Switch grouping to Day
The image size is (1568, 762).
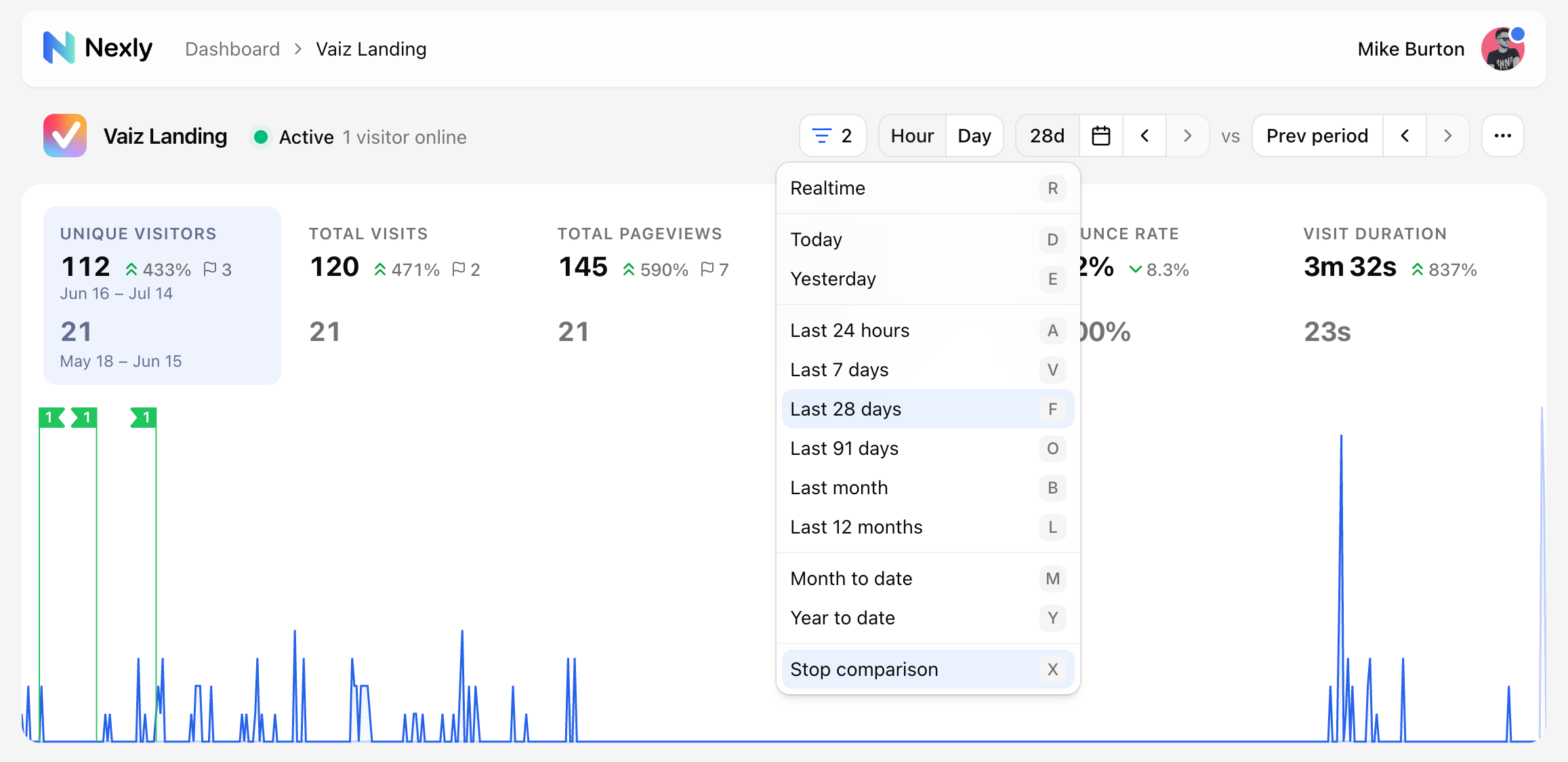(974, 136)
